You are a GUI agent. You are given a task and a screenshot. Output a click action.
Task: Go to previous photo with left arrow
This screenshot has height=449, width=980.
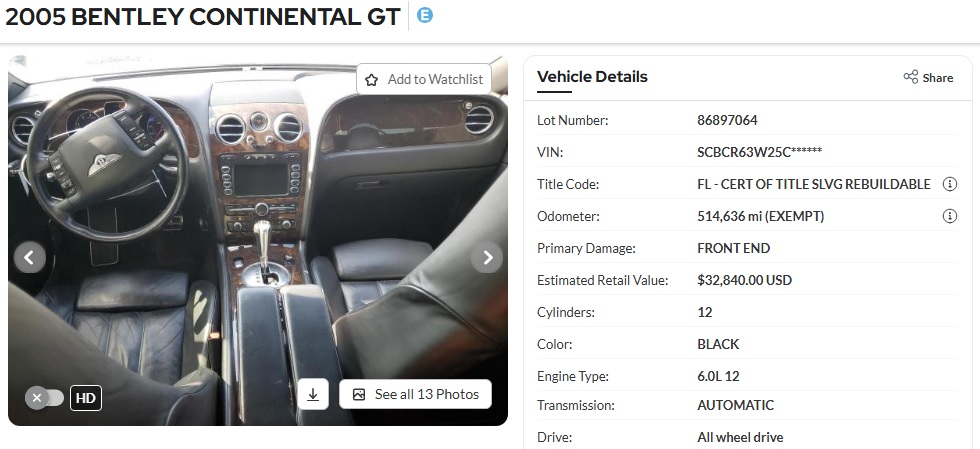point(29,257)
